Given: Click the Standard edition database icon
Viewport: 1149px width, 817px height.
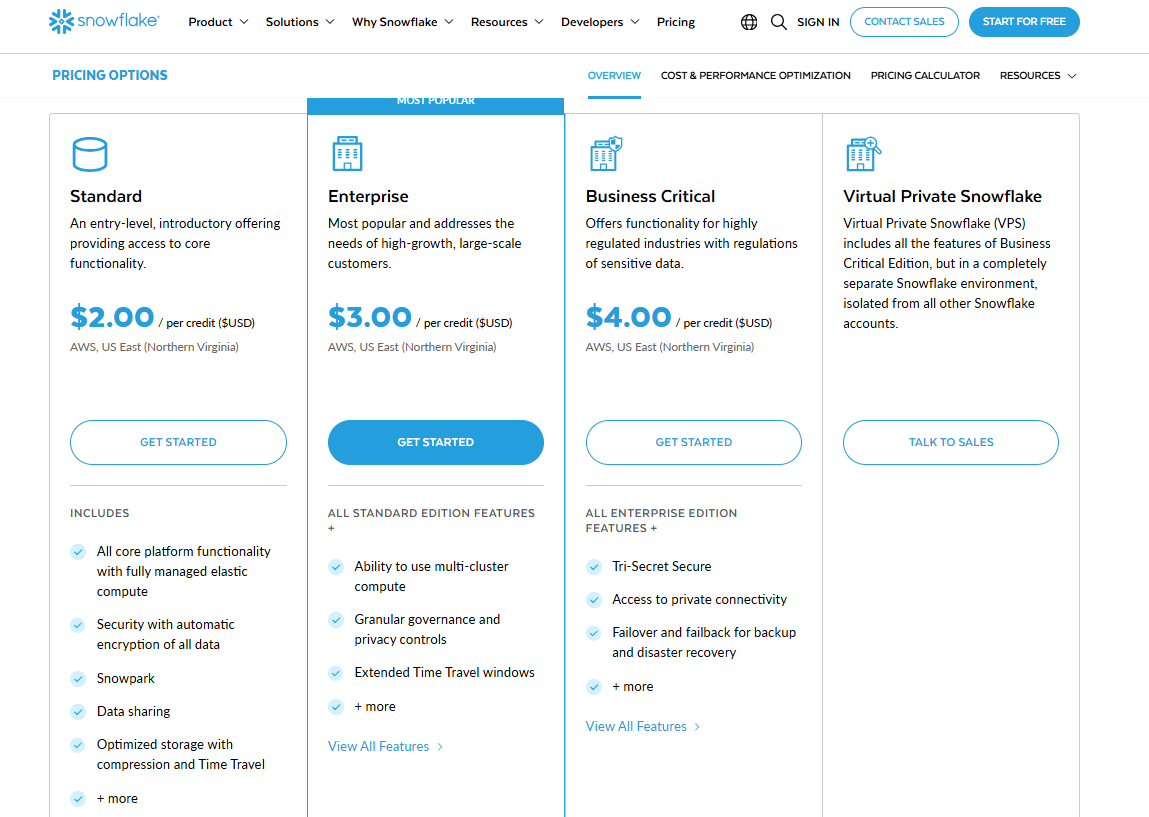Looking at the screenshot, I should 90,154.
